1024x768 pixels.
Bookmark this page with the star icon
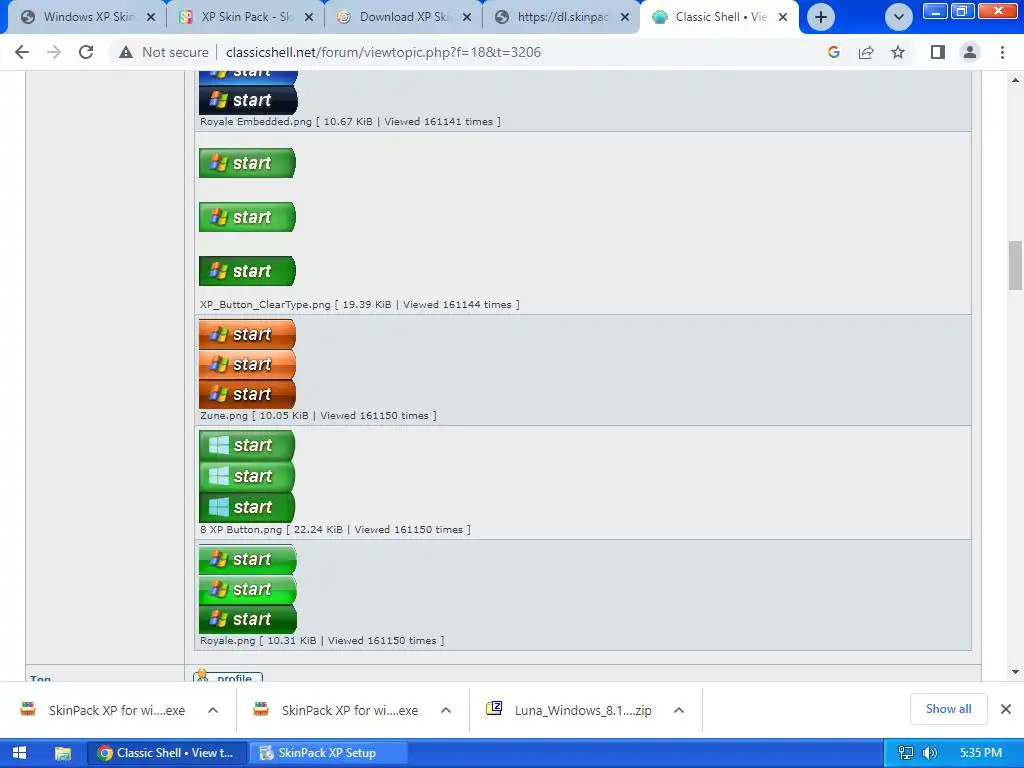point(898,52)
